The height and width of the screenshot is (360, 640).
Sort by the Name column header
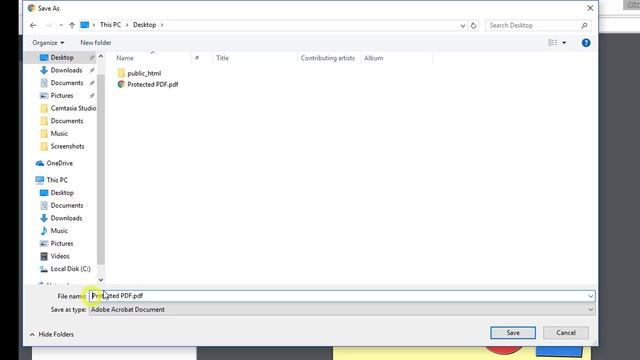(x=125, y=58)
